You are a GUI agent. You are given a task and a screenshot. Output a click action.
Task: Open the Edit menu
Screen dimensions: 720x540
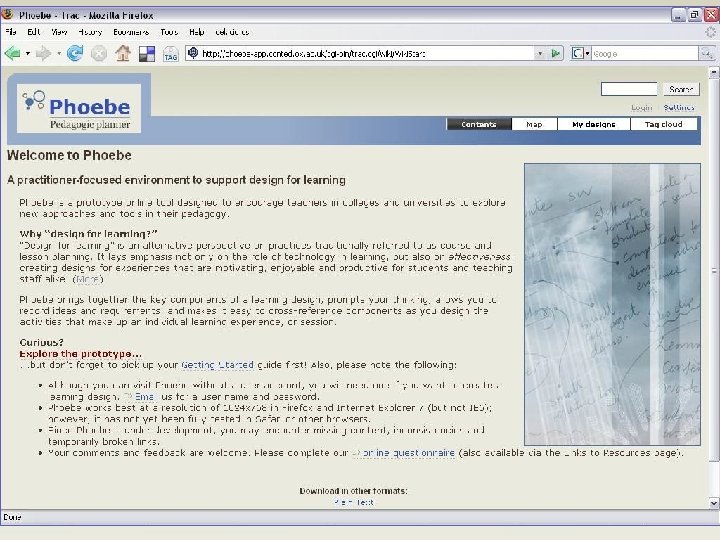pos(34,32)
